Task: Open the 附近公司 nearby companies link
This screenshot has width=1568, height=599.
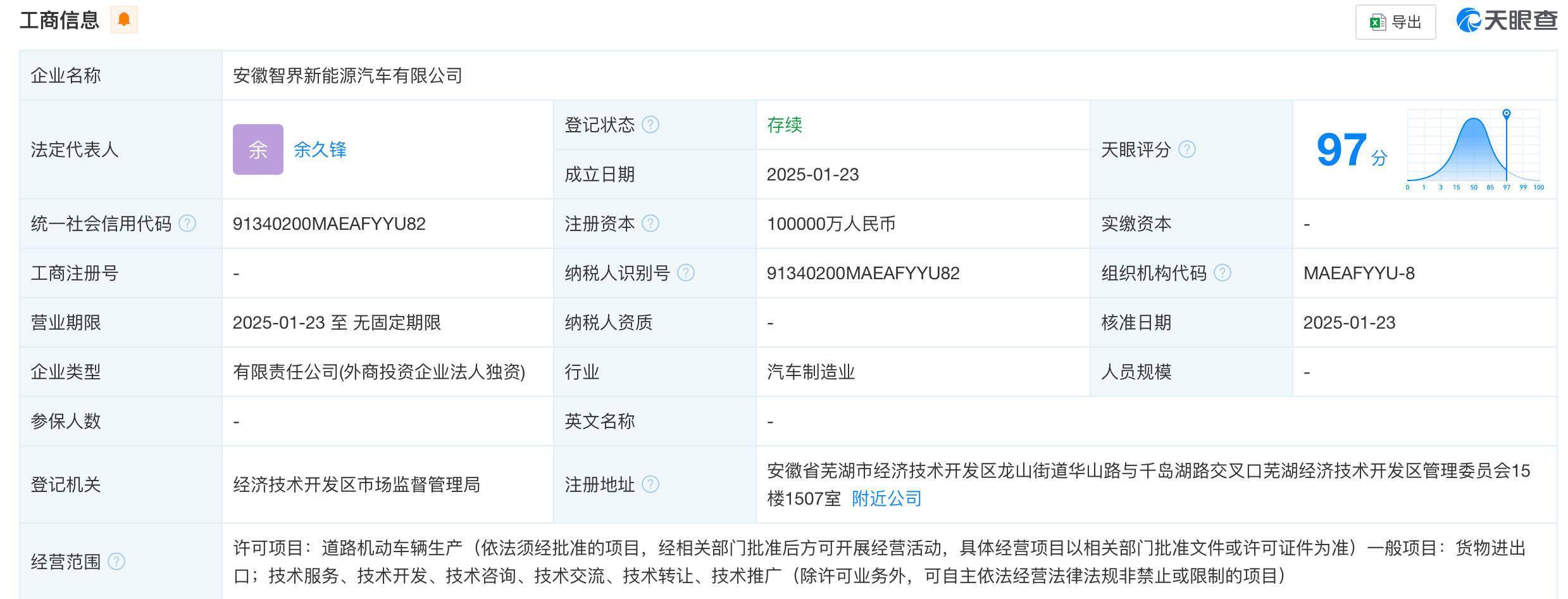Action: tap(887, 499)
